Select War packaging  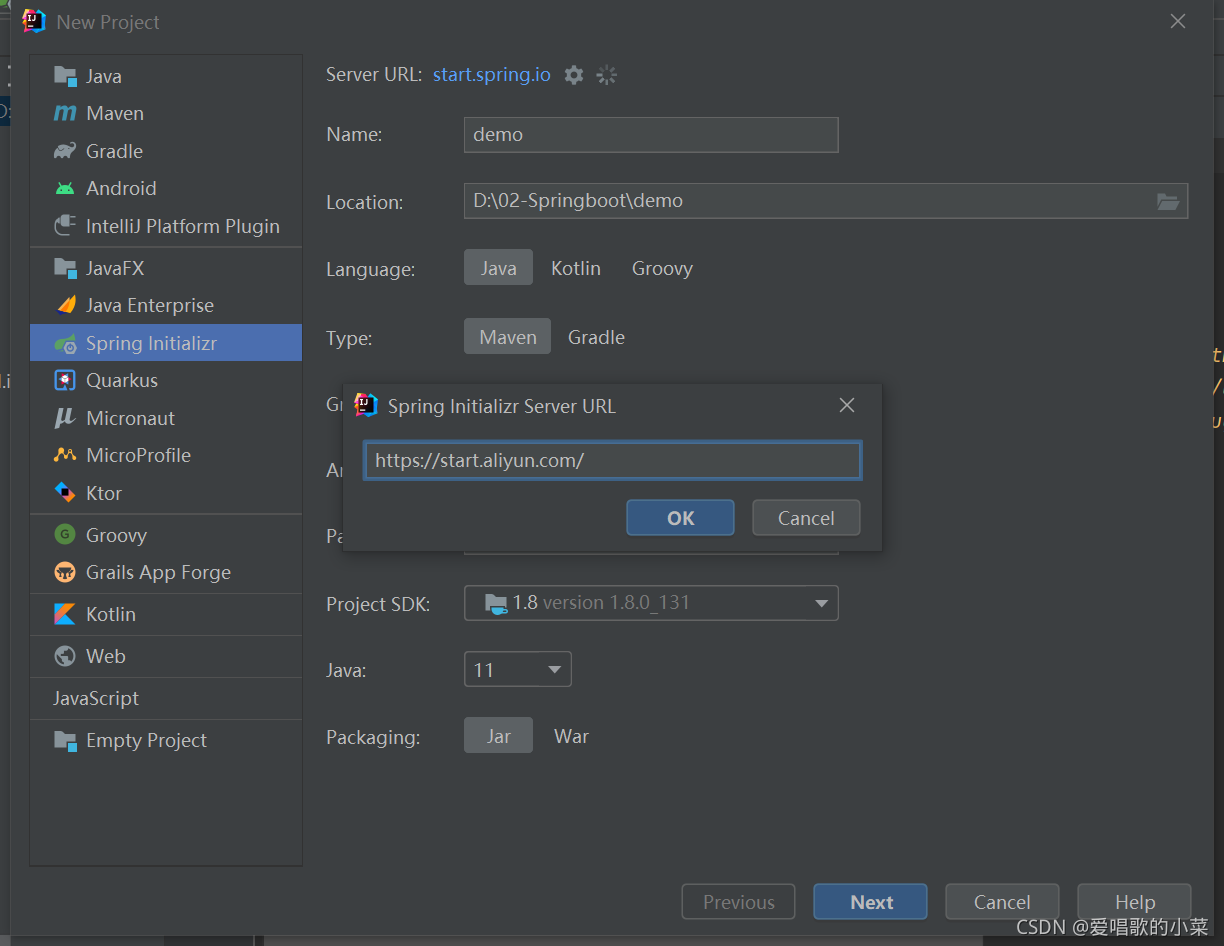point(571,736)
